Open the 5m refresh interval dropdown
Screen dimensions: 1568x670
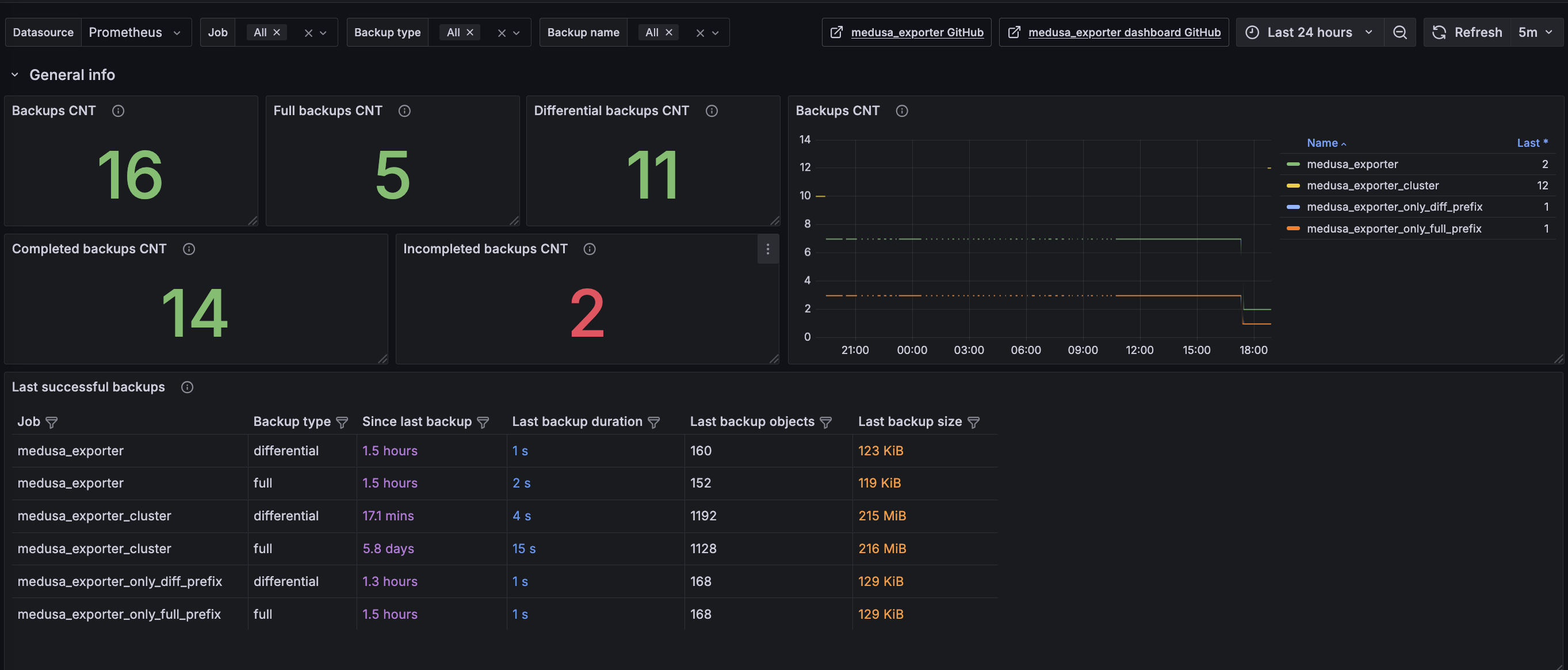(1535, 32)
